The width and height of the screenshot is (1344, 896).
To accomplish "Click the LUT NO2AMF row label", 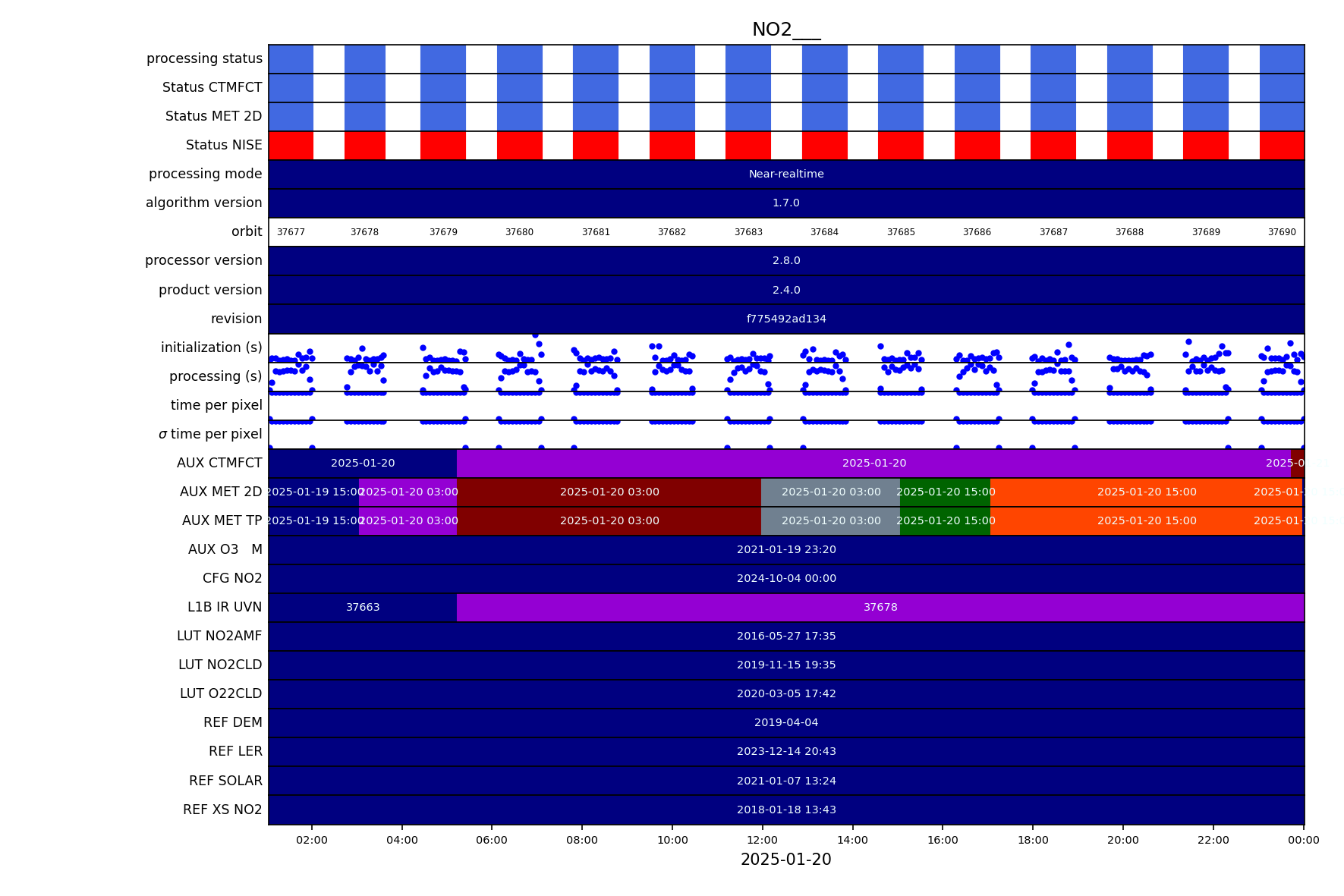I will click(x=219, y=637).
